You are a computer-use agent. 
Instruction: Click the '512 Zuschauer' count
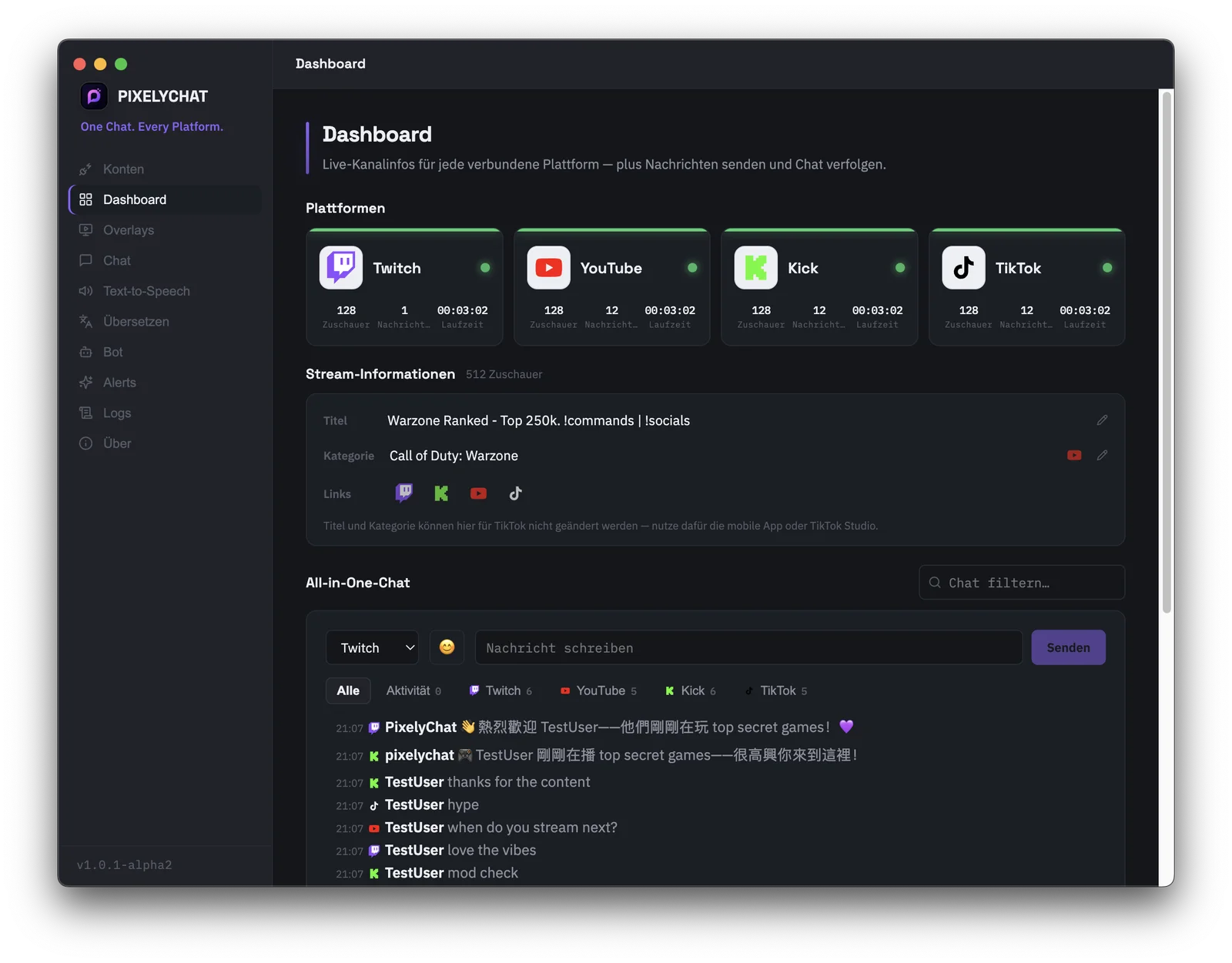click(x=504, y=374)
